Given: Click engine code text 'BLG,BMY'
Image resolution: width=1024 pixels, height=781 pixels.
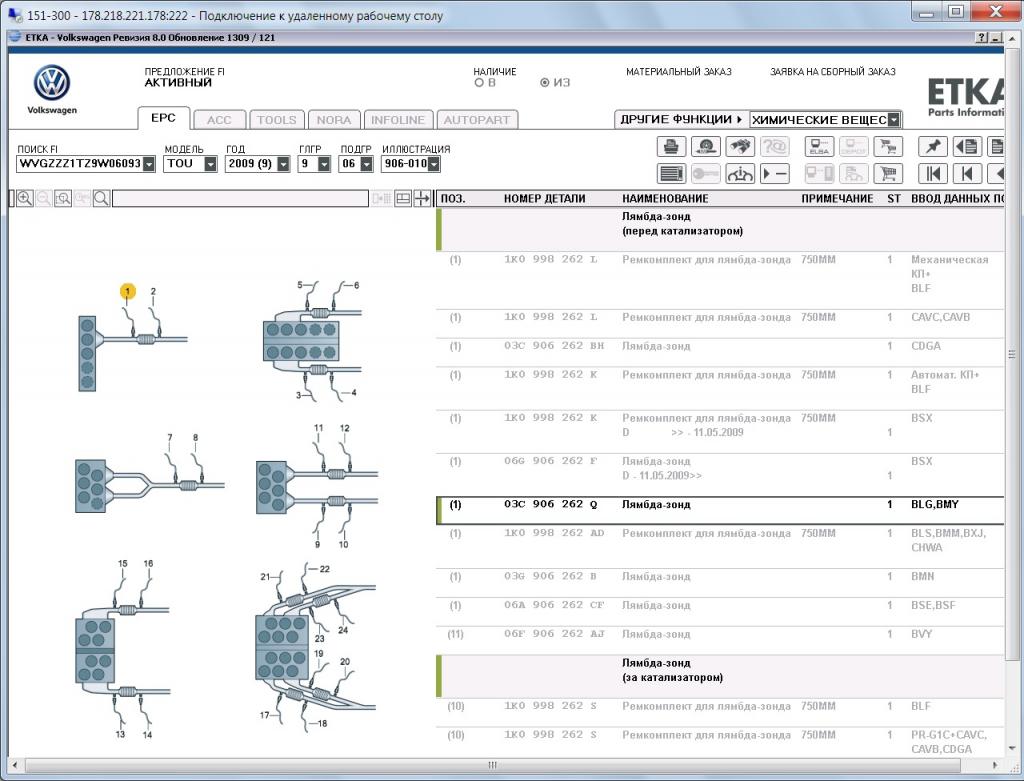Looking at the screenshot, I should point(935,504).
